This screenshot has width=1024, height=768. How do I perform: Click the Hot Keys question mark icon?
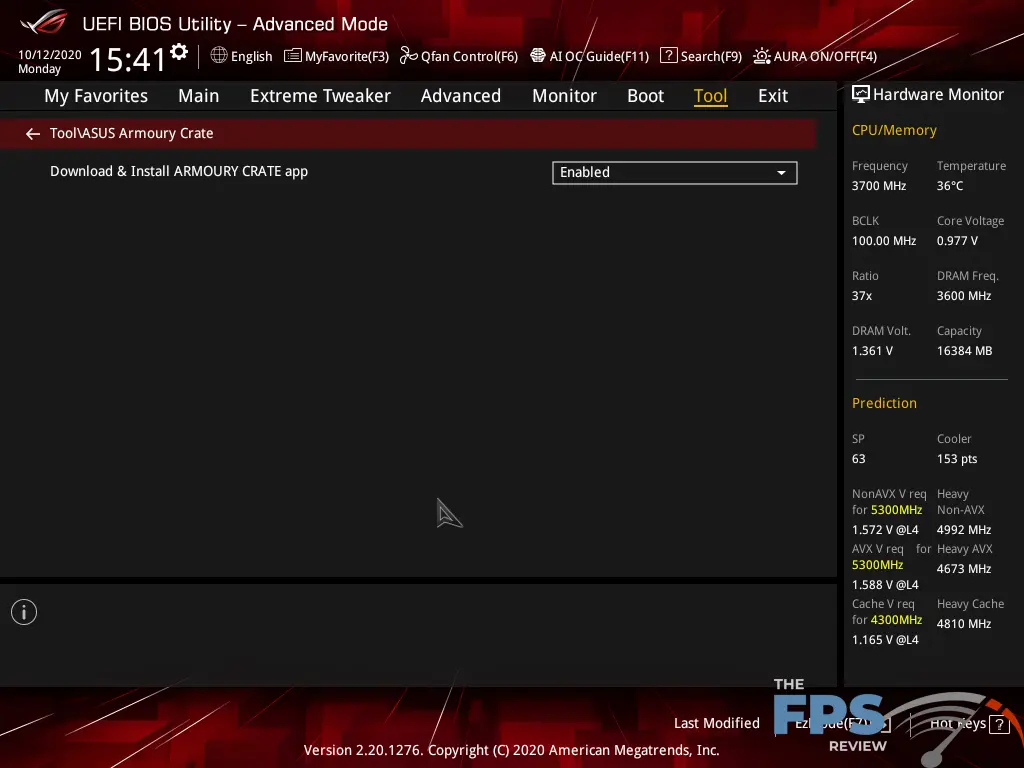click(999, 724)
